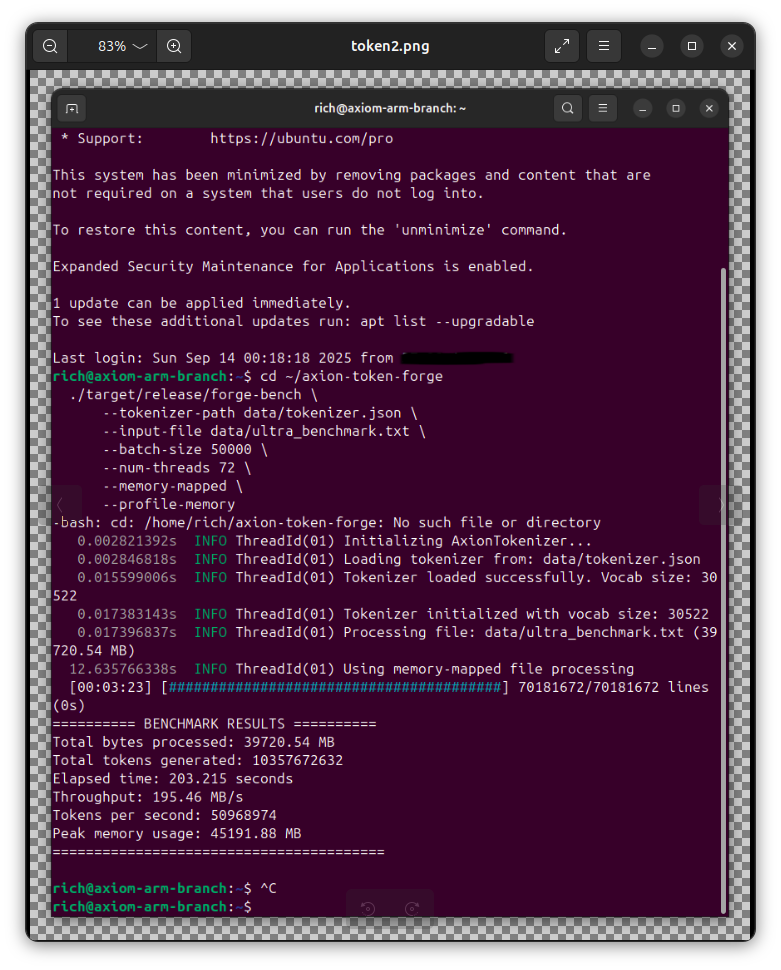The height and width of the screenshot is (970, 781).
Task: Go to the previous image with left arrow
Action: pos(60,505)
